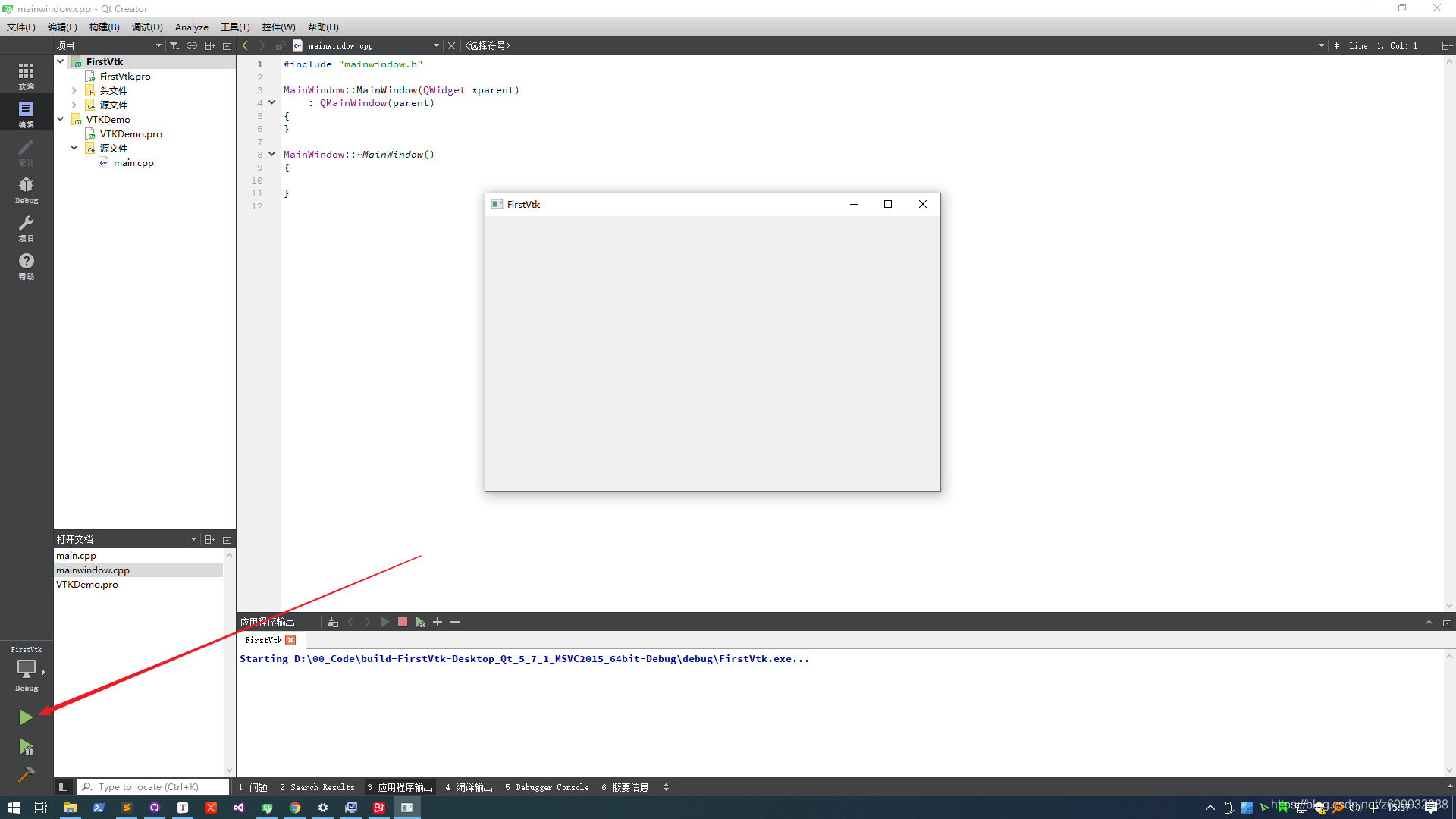Clear the application output pane
The image size is (1456, 819).
[x=333, y=622]
